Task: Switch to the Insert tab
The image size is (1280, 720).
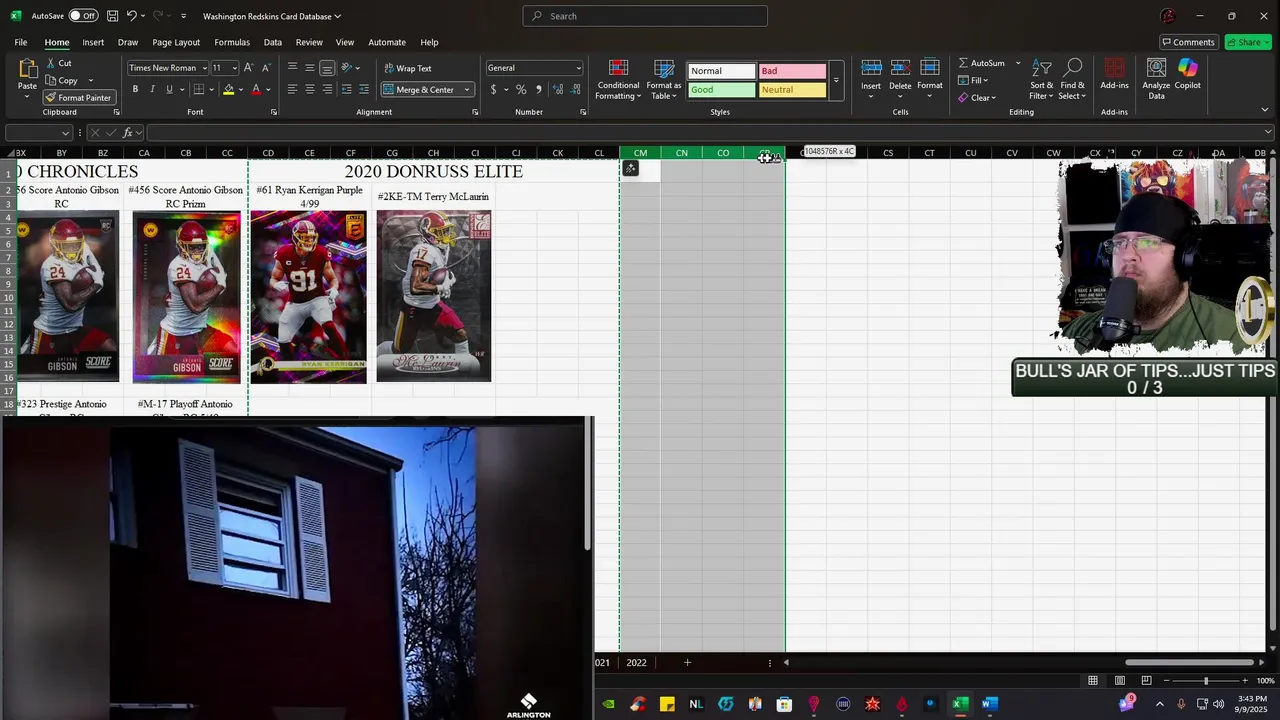Action: (93, 42)
